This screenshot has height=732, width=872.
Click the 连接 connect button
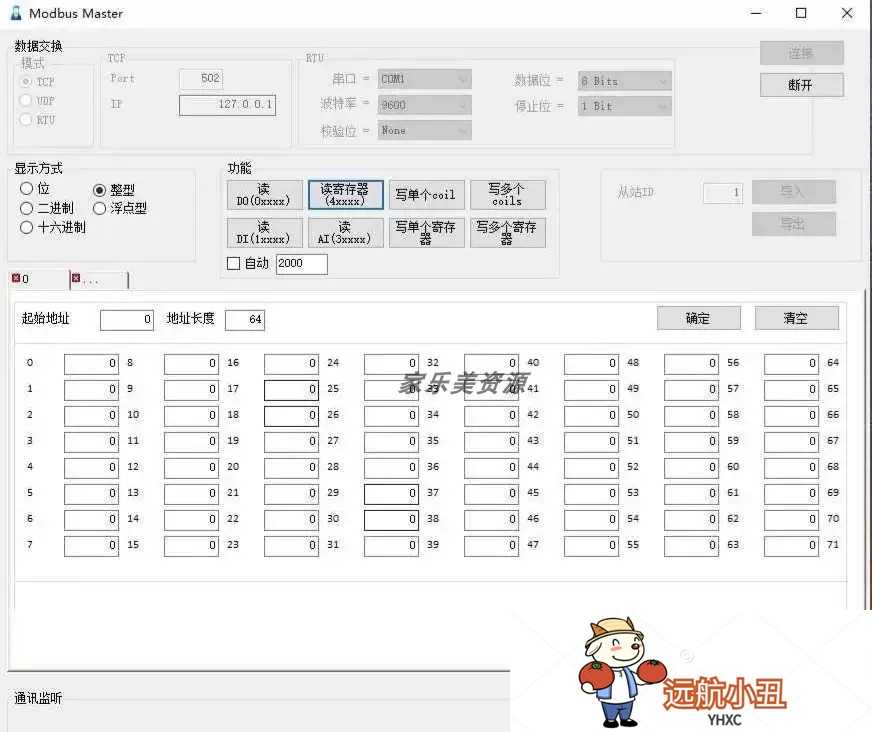click(x=801, y=53)
